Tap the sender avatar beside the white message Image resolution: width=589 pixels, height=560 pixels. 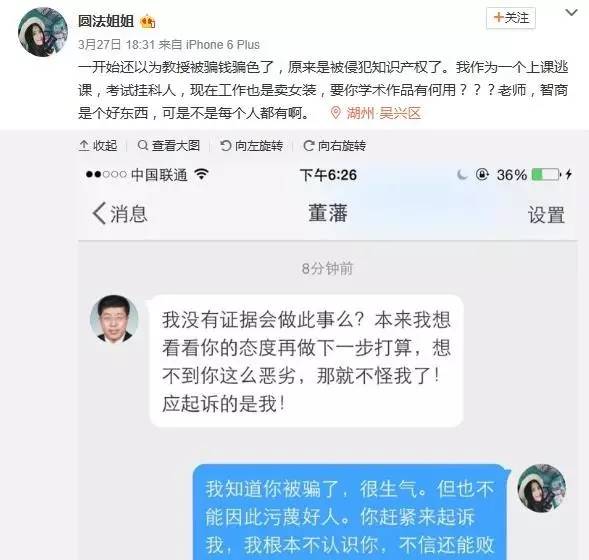[114, 319]
